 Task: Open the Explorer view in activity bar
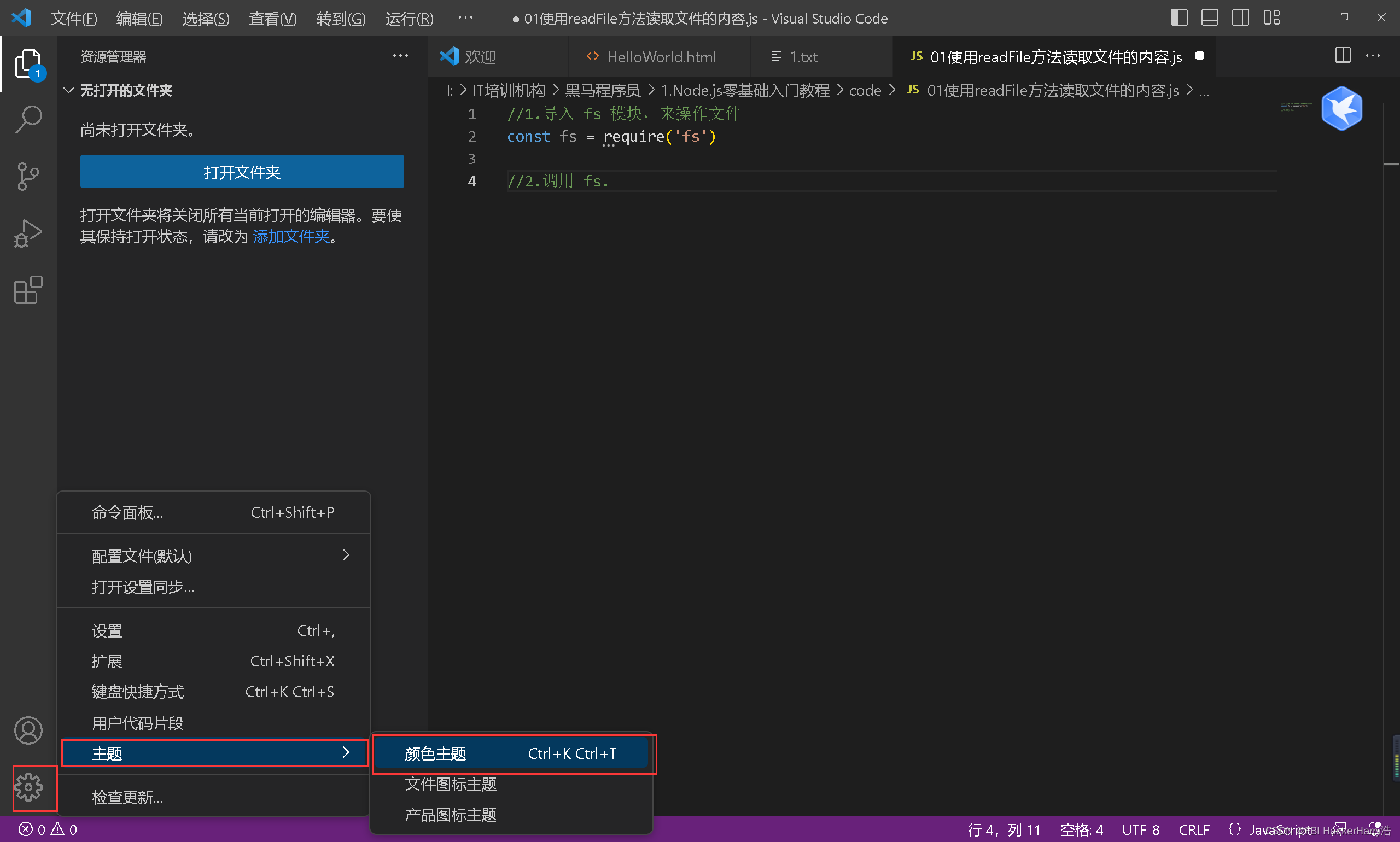click(28, 63)
